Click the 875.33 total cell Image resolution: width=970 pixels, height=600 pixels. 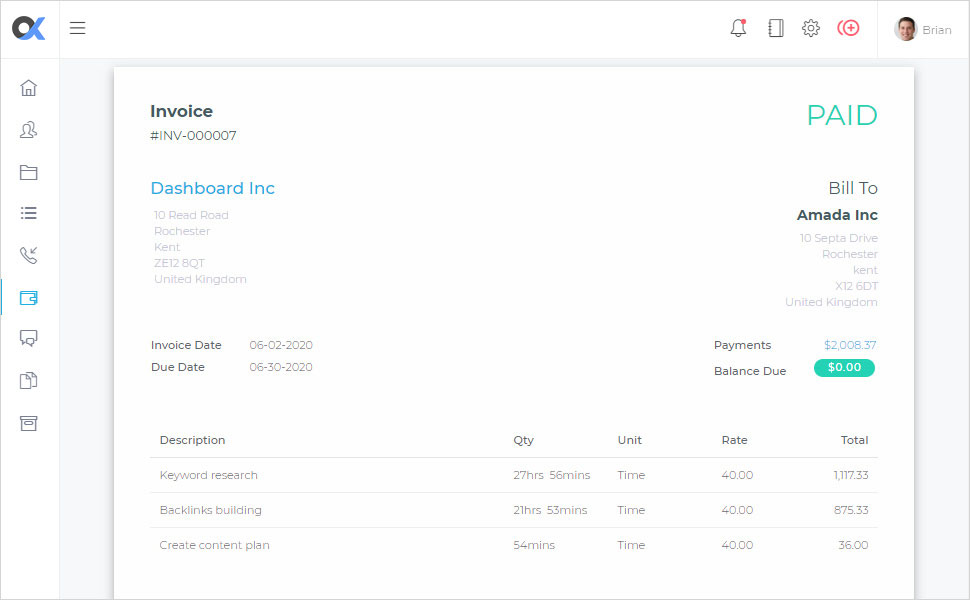click(851, 510)
